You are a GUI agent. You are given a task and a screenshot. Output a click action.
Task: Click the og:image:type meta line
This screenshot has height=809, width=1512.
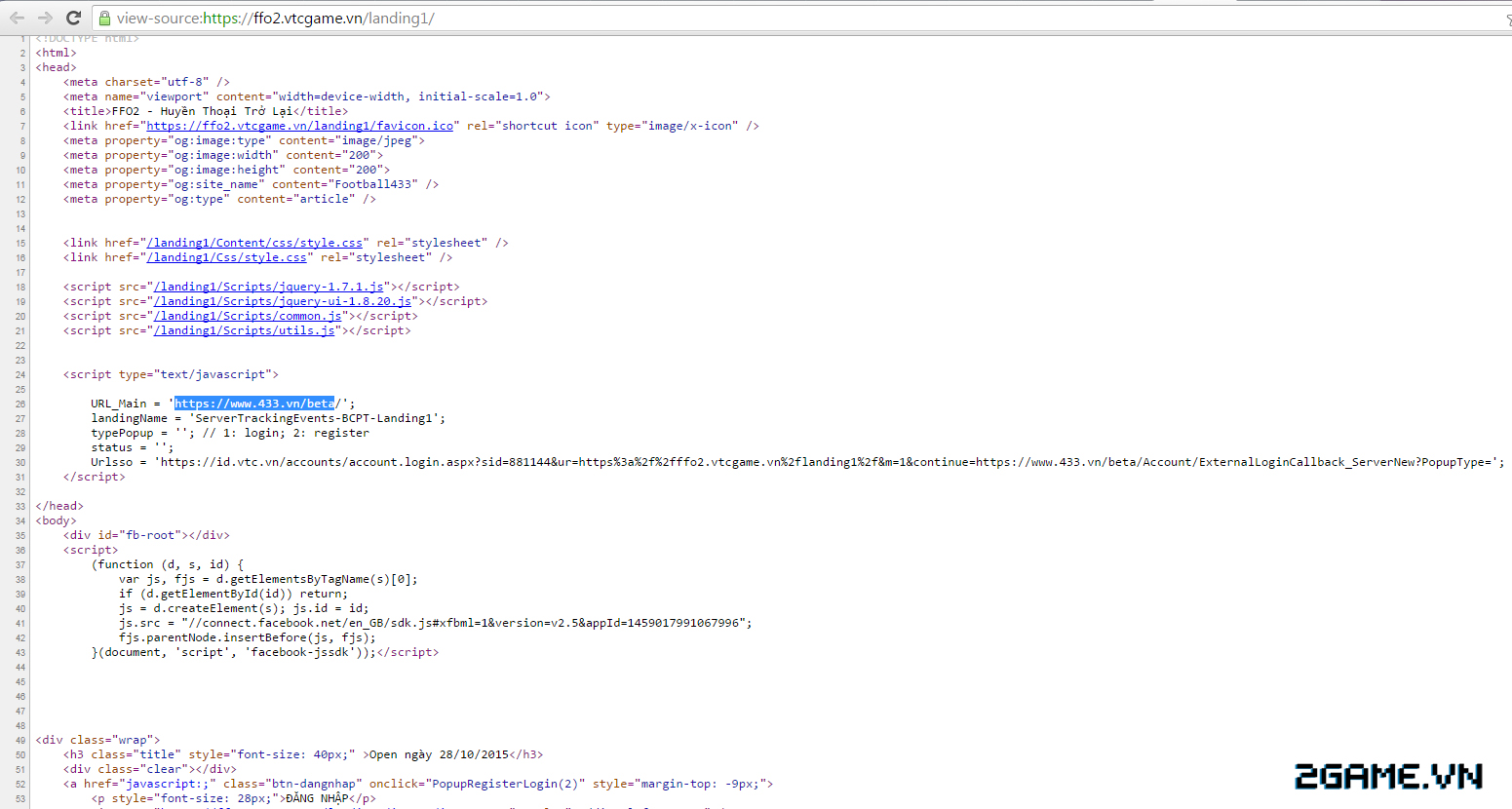pos(244,140)
